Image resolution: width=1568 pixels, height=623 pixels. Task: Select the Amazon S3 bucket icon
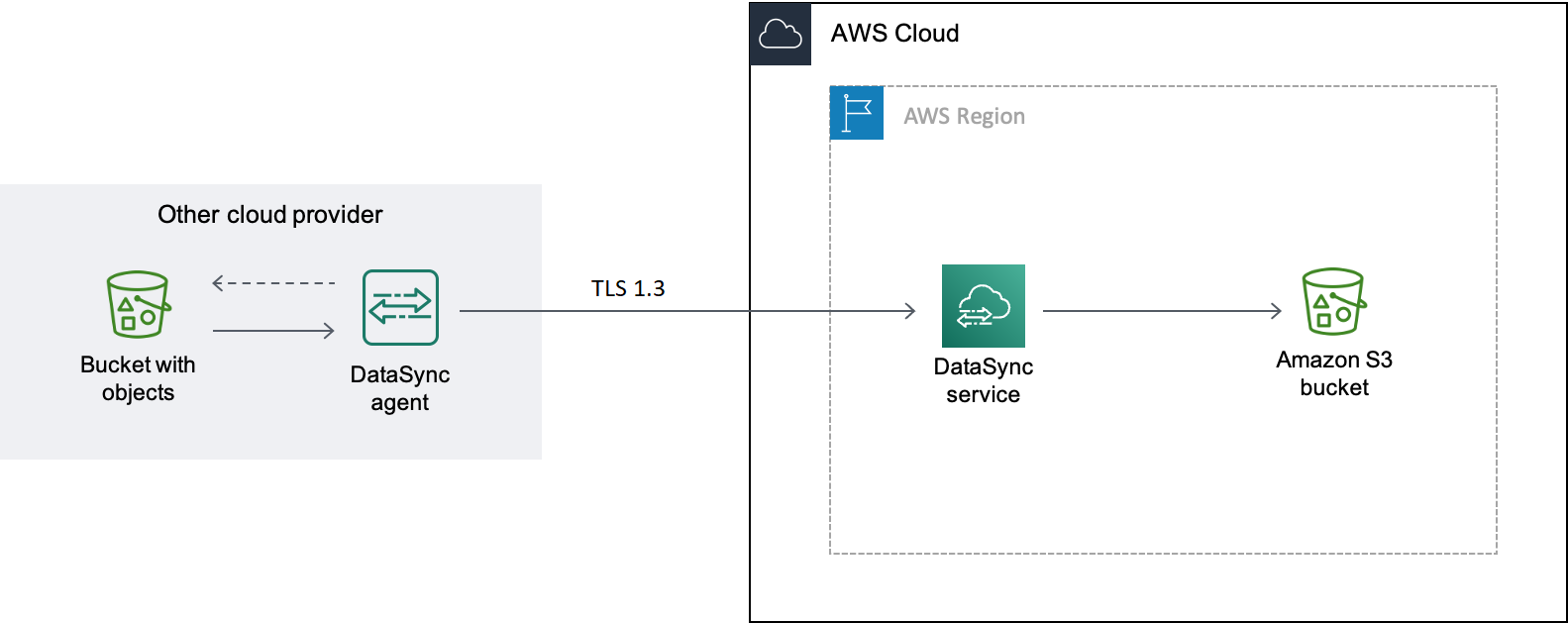pyautogui.click(x=1333, y=301)
